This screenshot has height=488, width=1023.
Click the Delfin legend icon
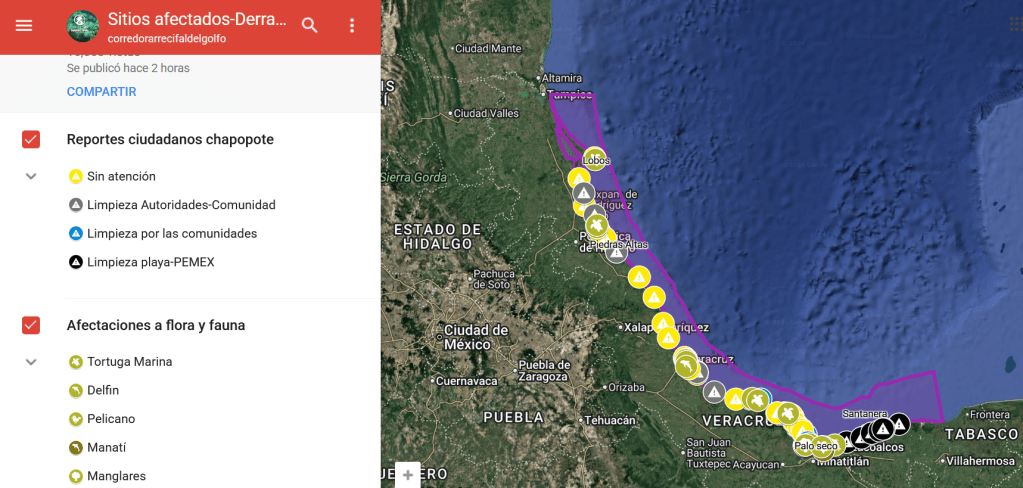pos(75,390)
